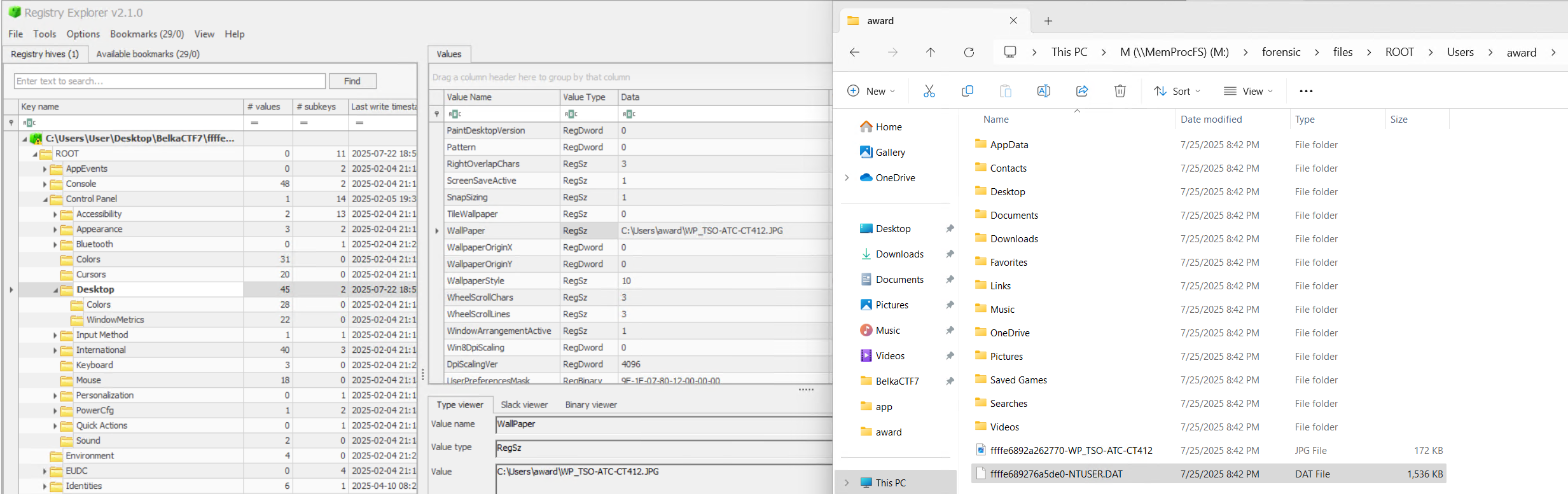Click the Find button in Registry Explorer
1568x494 pixels.
pyautogui.click(x=352, y=81)
